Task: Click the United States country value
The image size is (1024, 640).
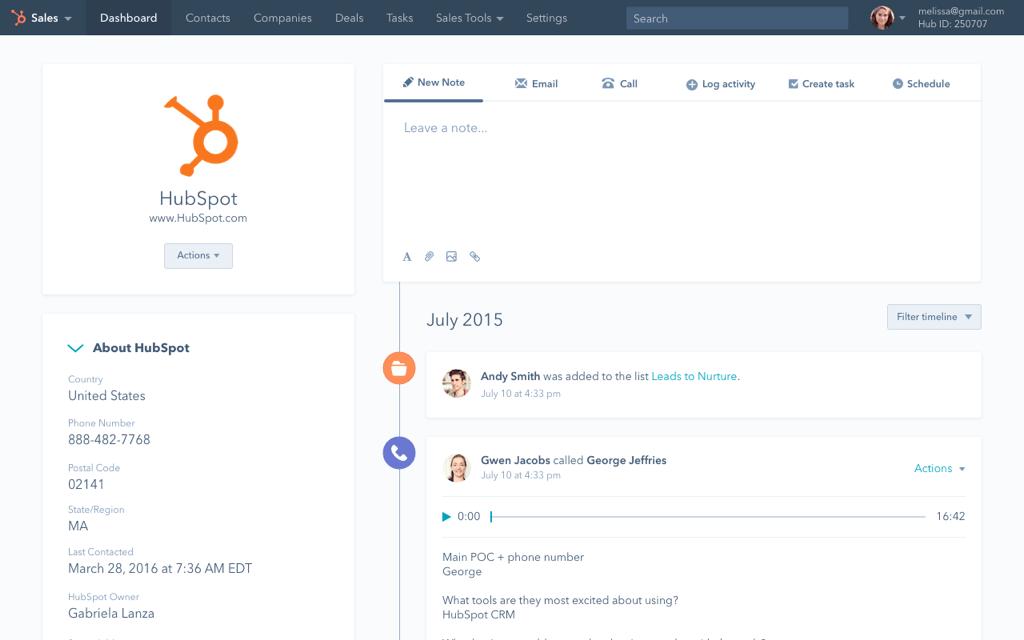Action: 106,396
